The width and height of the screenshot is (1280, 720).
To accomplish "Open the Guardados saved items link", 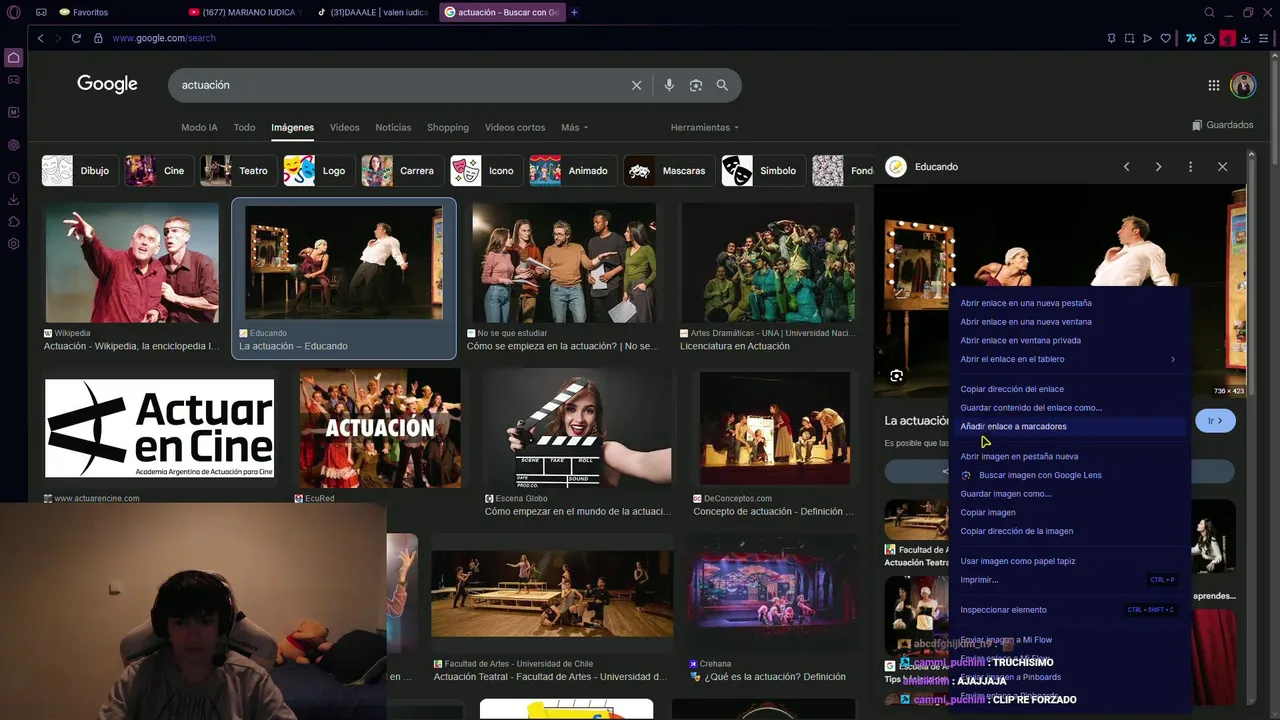I will tap(1223, 125).
